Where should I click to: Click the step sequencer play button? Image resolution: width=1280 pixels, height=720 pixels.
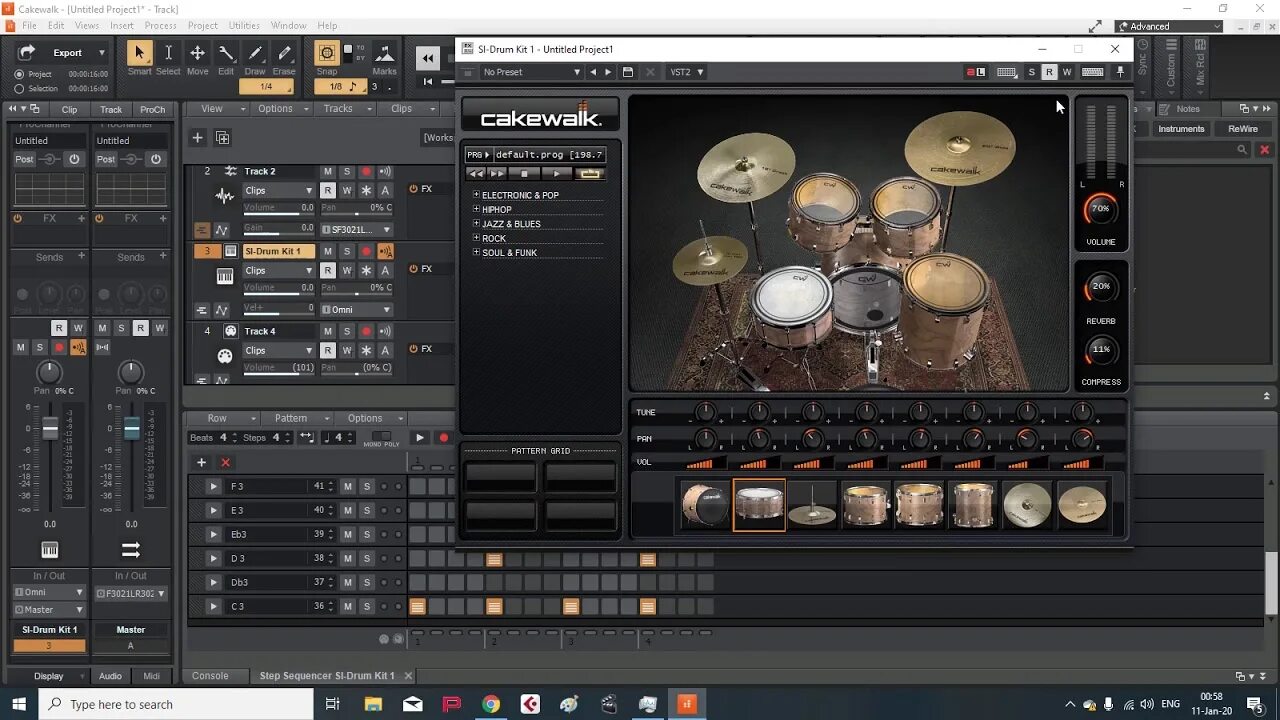(x=420, y=437)
